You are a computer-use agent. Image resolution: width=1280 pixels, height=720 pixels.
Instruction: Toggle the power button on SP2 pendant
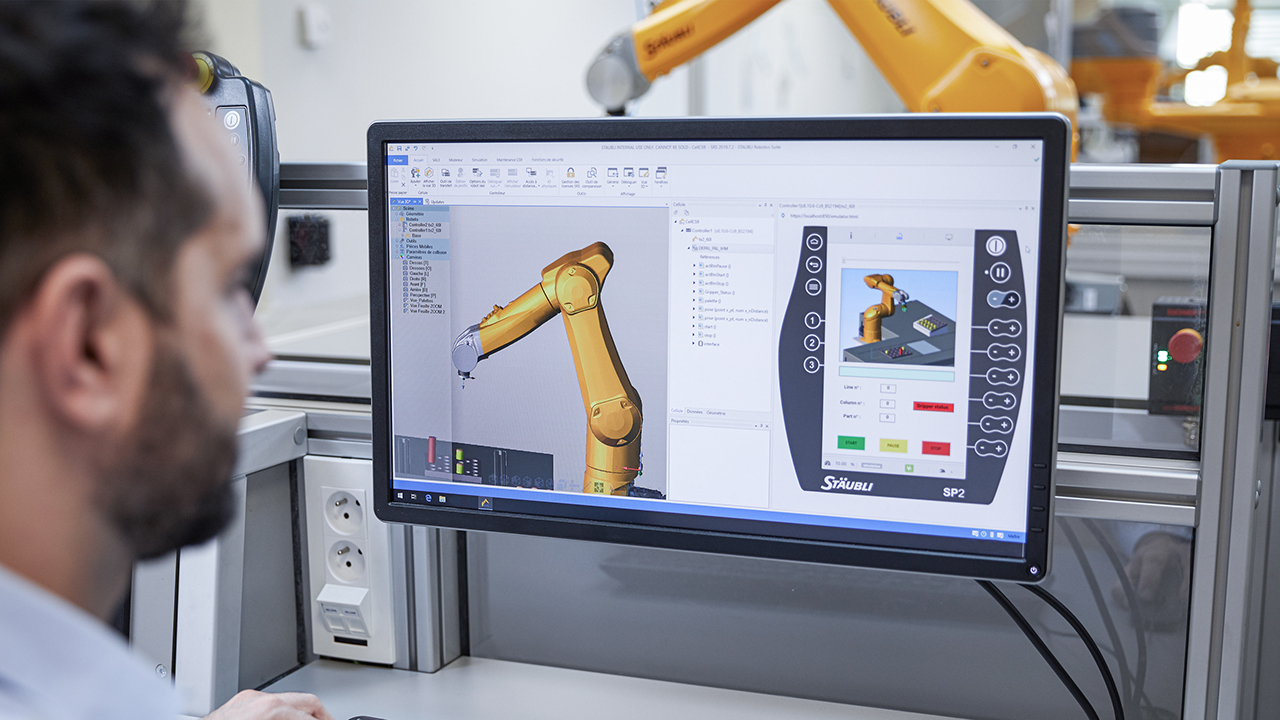pos(995,245)
